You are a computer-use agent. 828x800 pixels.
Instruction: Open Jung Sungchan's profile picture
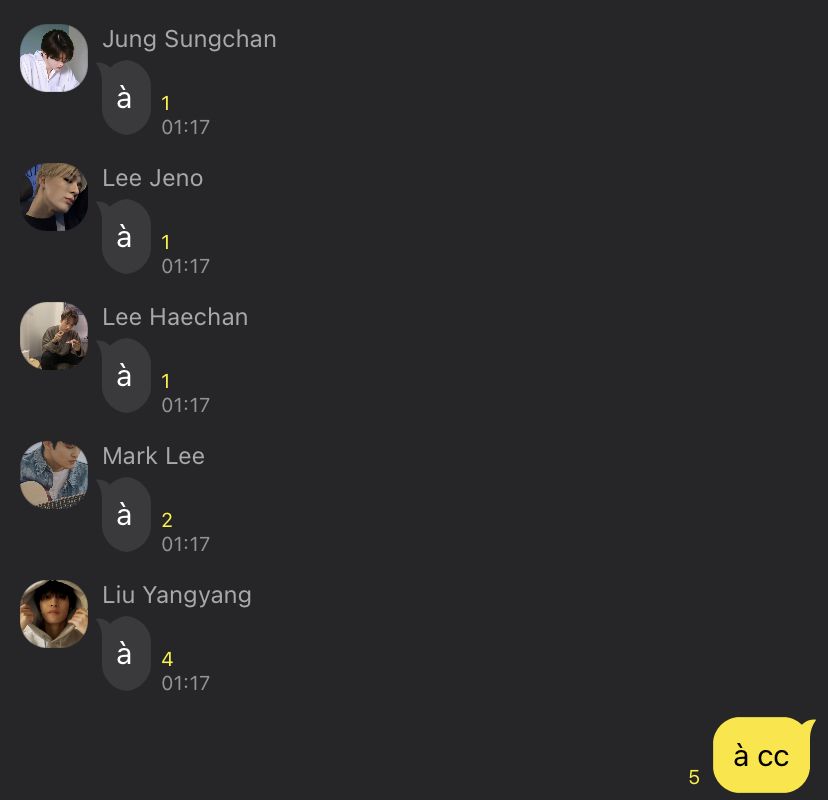(54, 58)
